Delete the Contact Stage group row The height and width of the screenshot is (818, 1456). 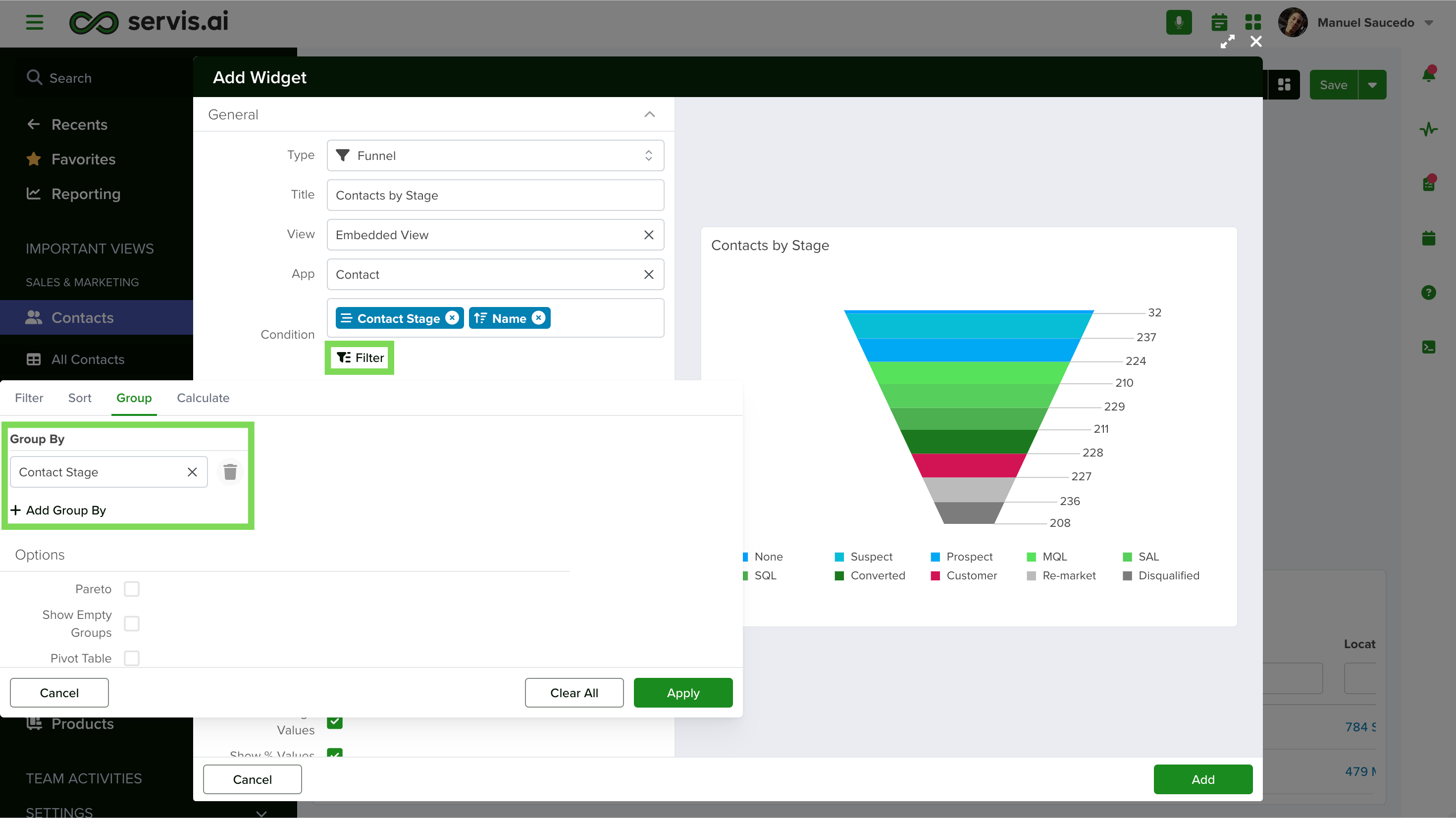[229, 471]
